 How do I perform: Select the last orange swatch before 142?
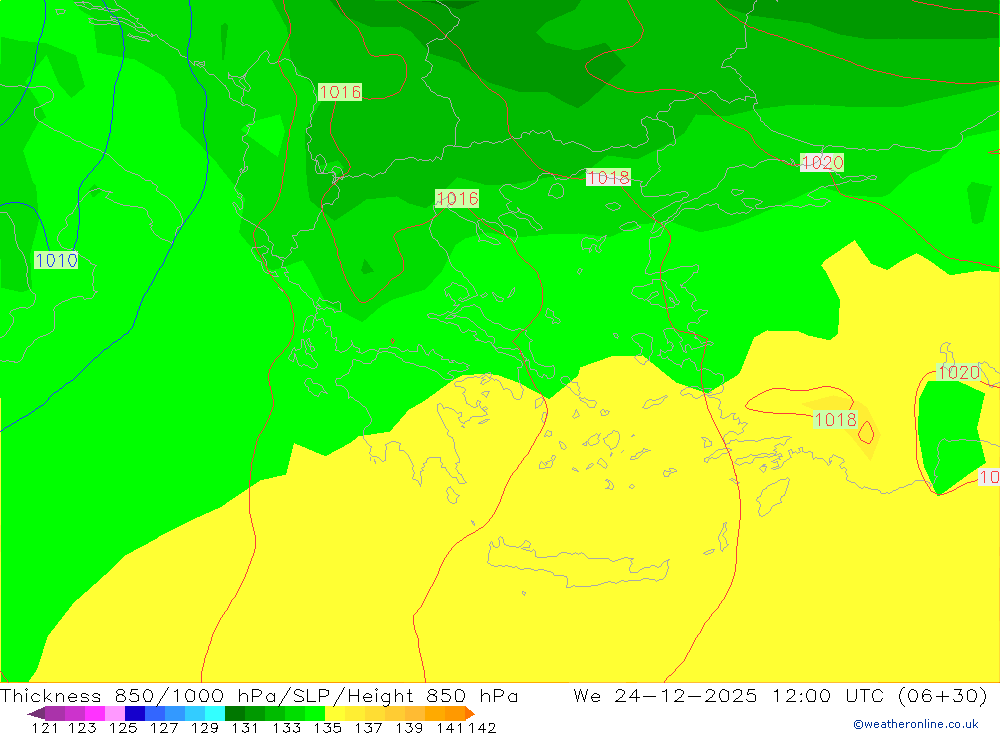[455, 713]
